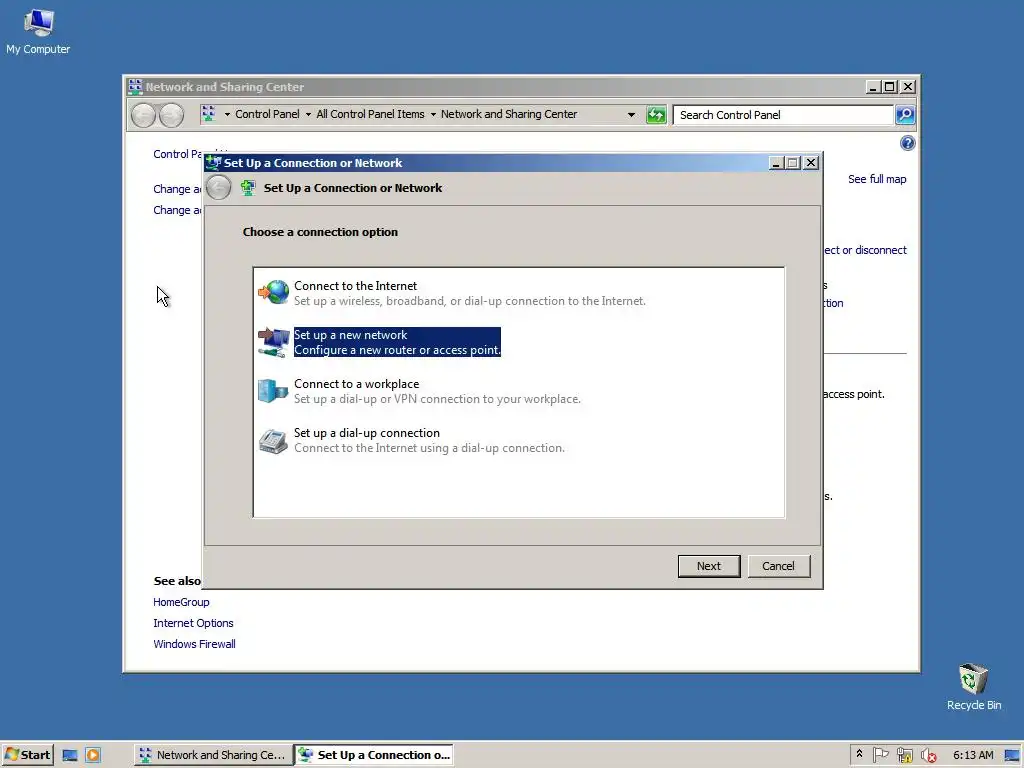This screenshot has height=768, width=1024.
Task: Open the Start menu
Action: click(x=27, y=755)
